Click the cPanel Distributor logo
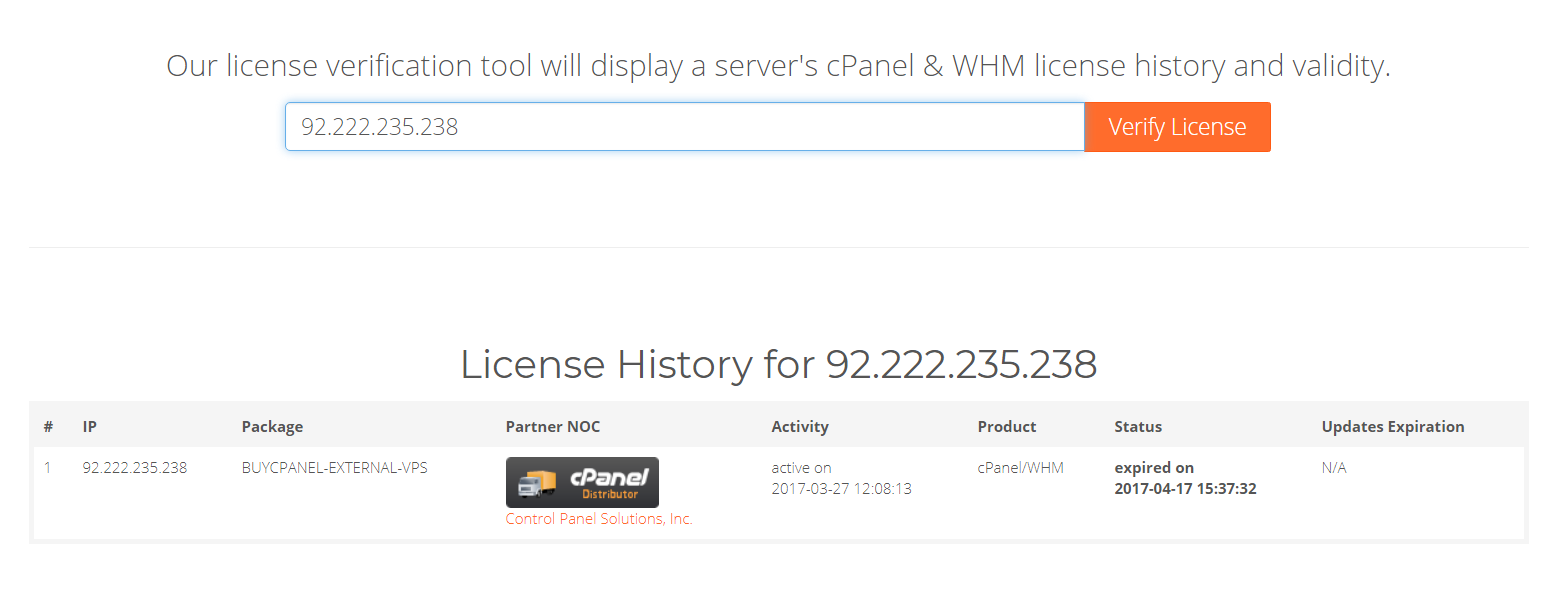Screen dimensions: 1555x596 [582, 482]
